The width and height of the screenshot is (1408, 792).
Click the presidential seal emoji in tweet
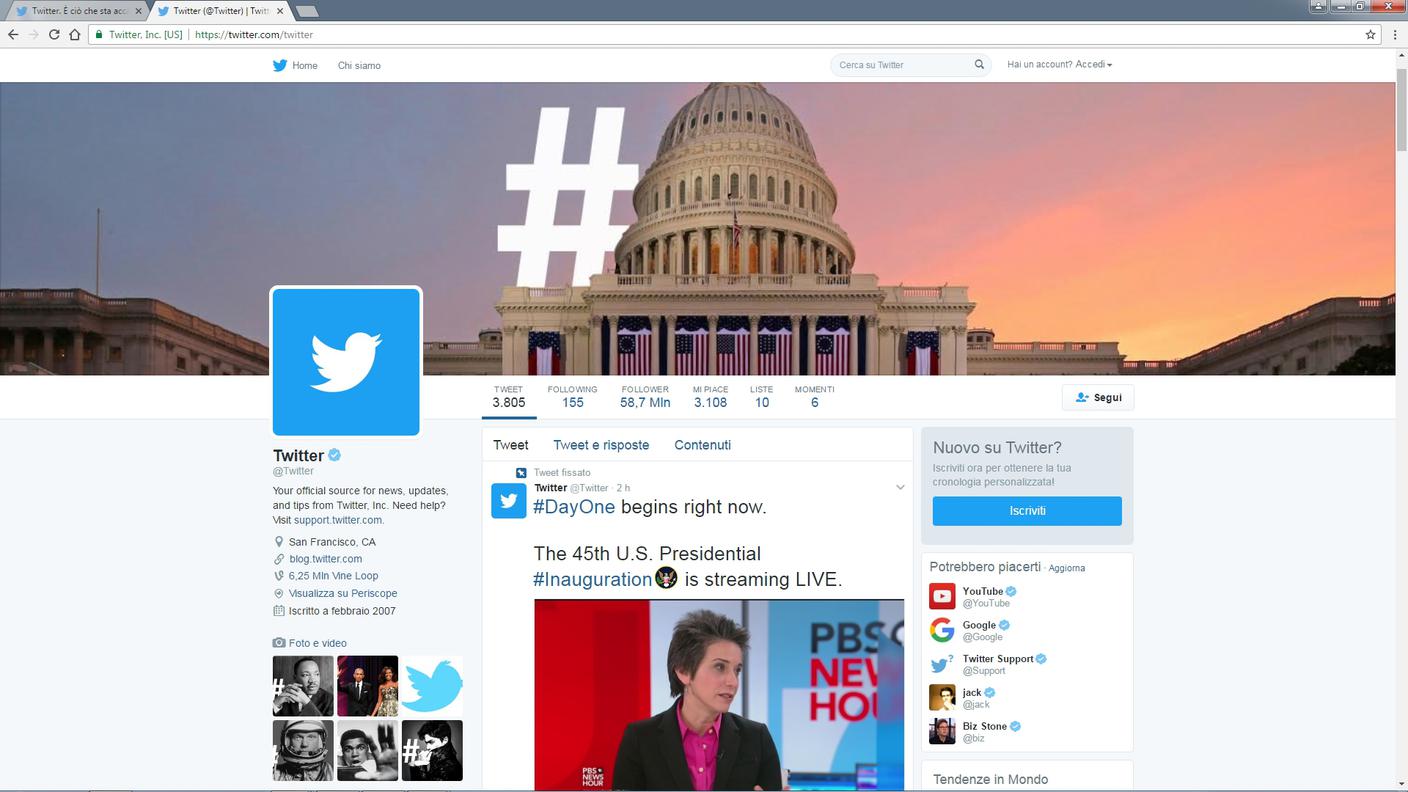(x=666, y=578)
